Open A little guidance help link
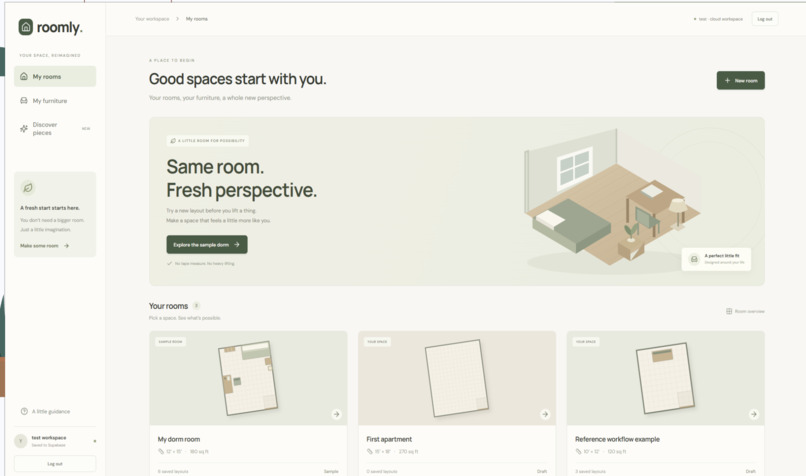 point(45,411)
